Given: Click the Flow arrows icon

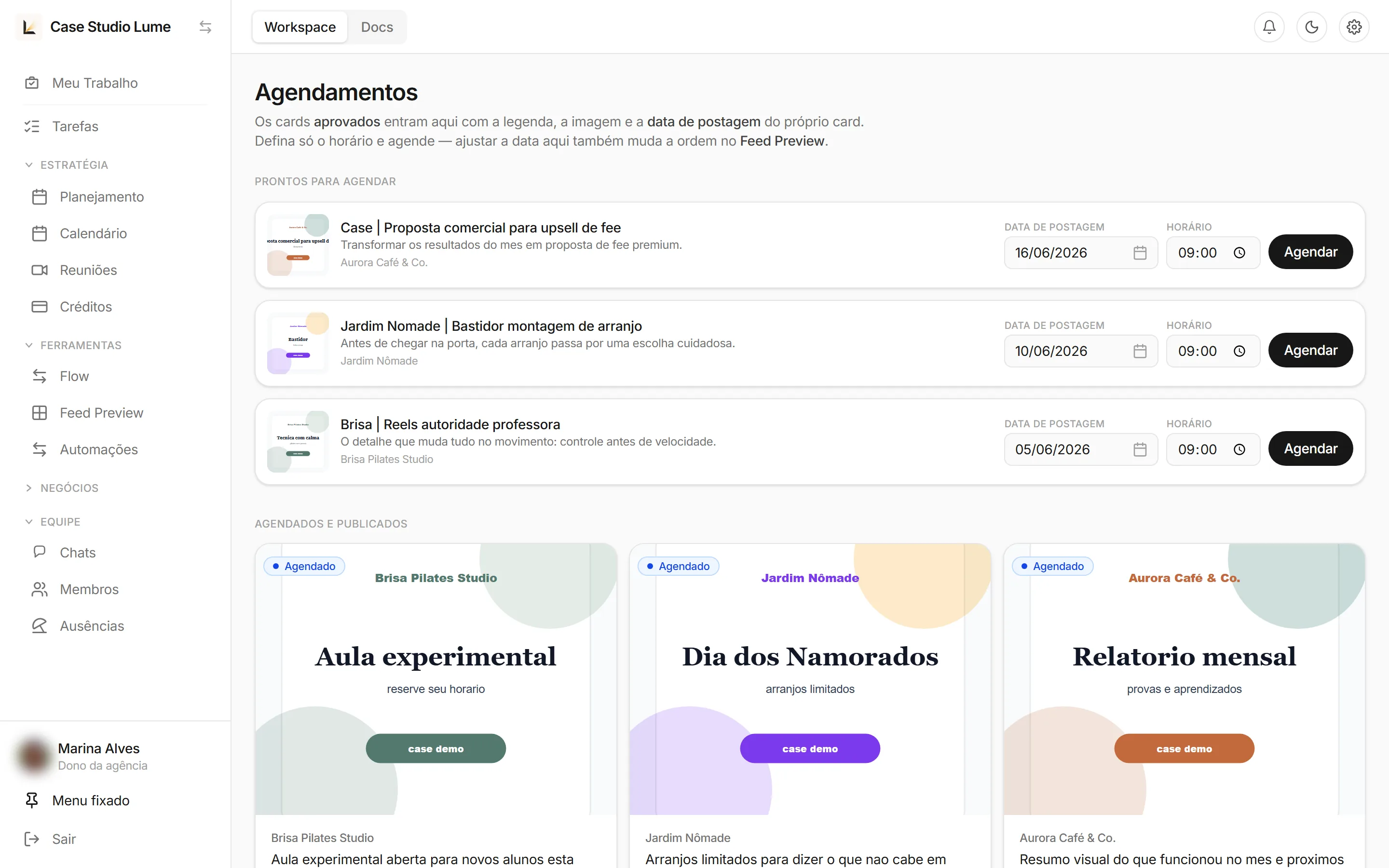Looking at the screenshot, I should point(40,377).
